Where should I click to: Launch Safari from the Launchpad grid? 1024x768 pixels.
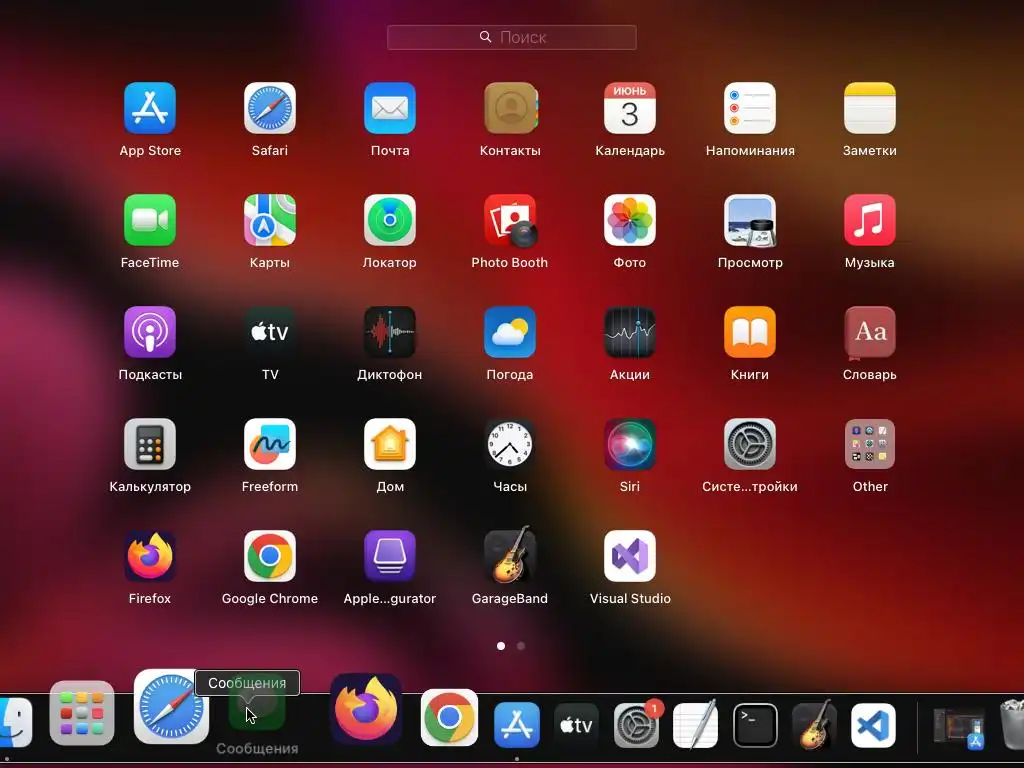[x=270, y=108]
